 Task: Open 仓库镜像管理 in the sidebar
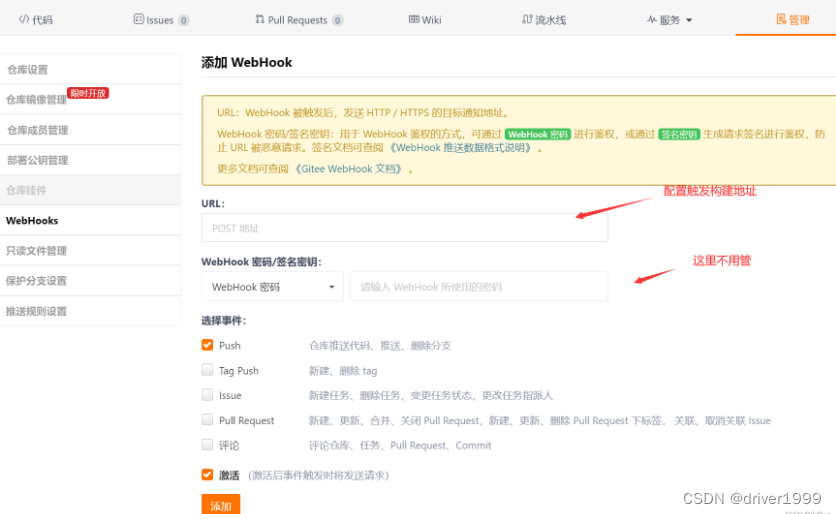pyautogui.click(x=90, y=100)
